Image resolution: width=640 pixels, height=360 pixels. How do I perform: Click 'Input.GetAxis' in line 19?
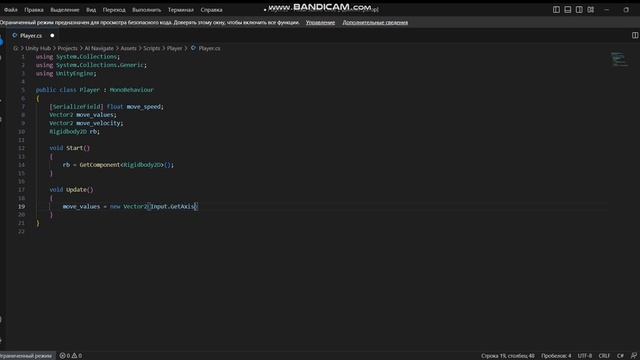172,207
